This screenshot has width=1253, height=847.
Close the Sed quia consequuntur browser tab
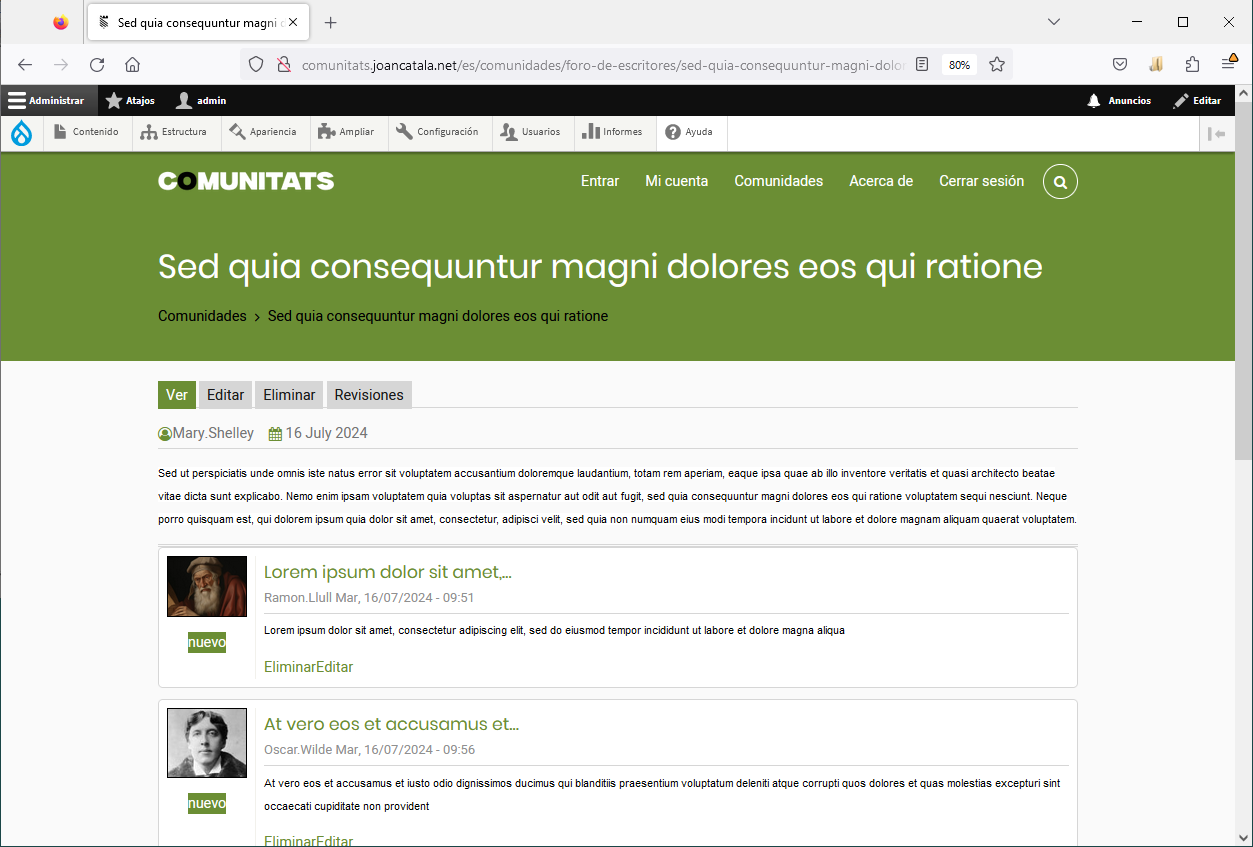293,22
